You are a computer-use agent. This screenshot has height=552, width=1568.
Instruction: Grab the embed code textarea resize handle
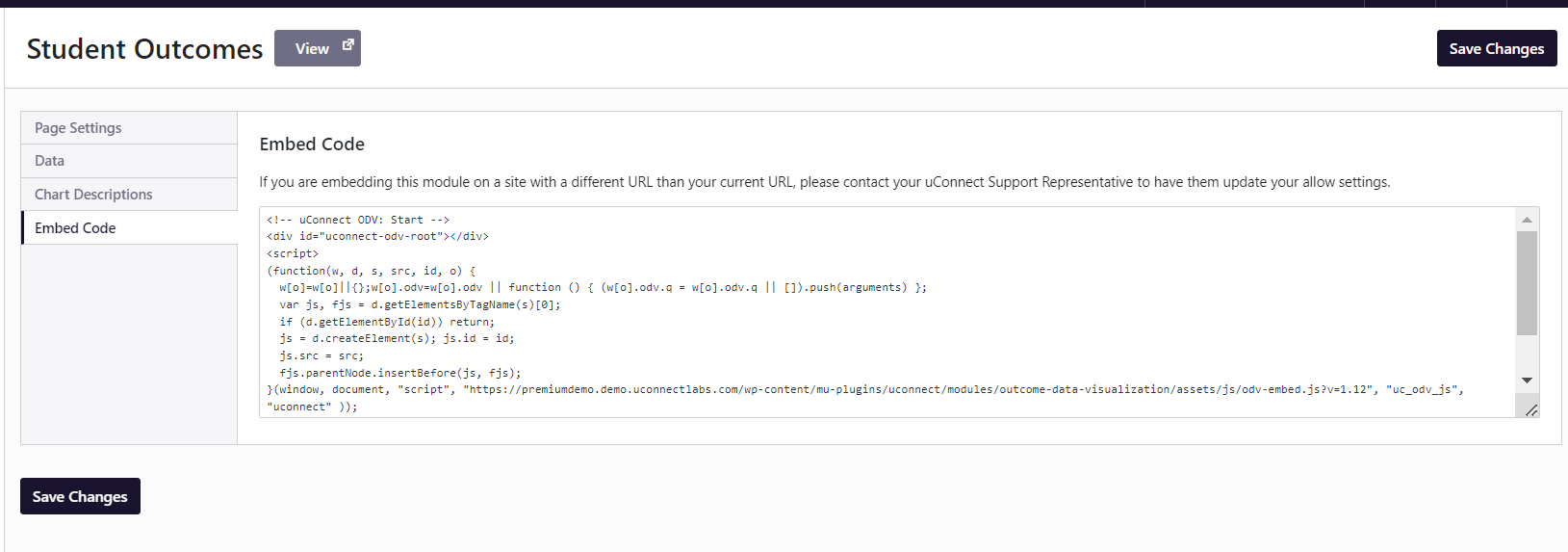(1530, 409)
